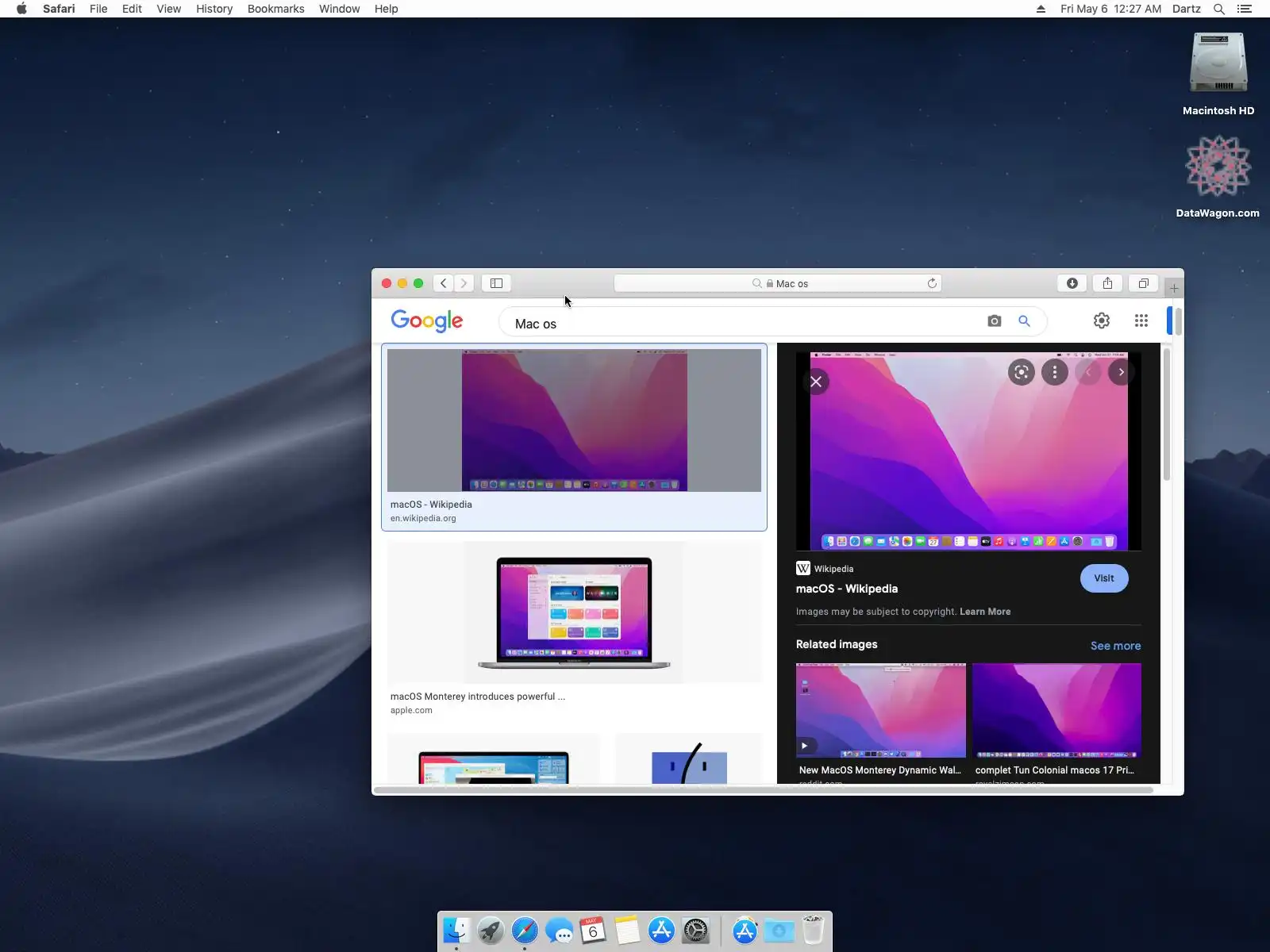The image size is (1270, 952).
Task: Open Calendar from the Dock
Action: click(593, 931)
